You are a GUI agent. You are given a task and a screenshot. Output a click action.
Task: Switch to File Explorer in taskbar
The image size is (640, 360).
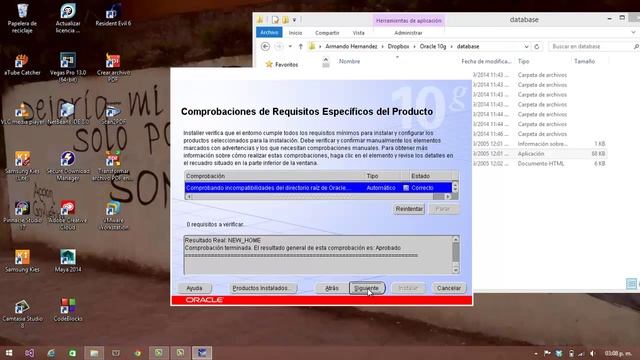tap(94, 353)
